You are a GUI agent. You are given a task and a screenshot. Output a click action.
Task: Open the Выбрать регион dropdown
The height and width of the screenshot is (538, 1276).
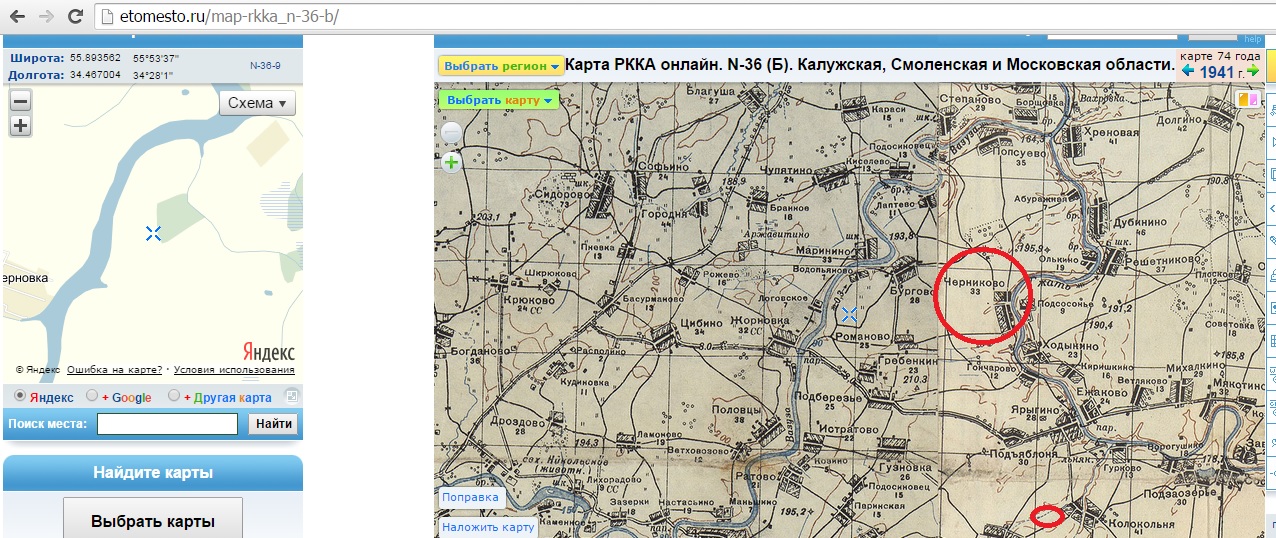pyautogui.click(x=501, y=66)
